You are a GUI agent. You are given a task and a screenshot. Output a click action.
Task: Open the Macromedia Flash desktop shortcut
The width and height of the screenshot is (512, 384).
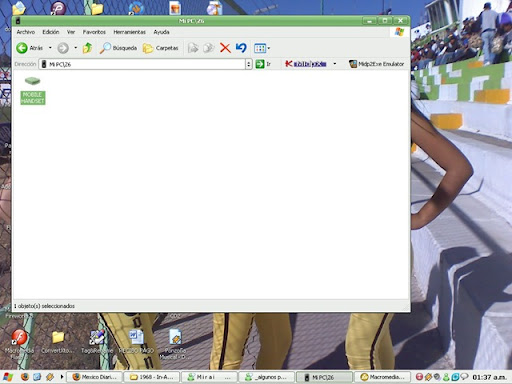coord(19,345)
